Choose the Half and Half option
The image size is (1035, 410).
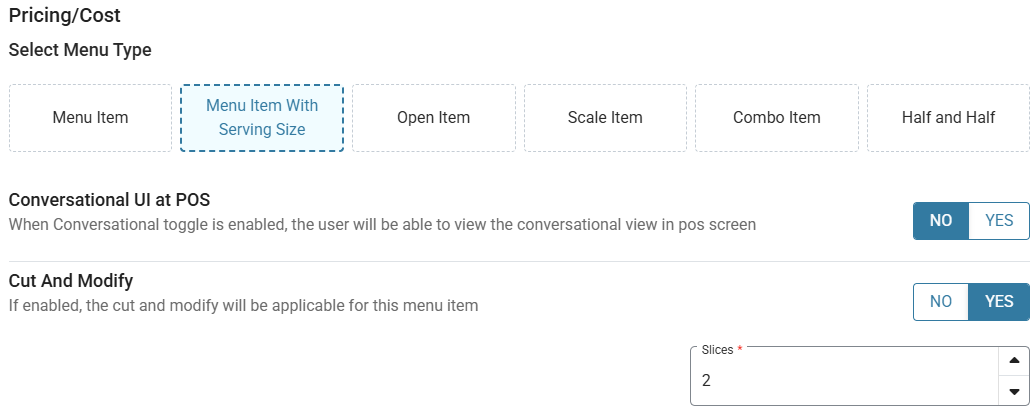(949, 118)
